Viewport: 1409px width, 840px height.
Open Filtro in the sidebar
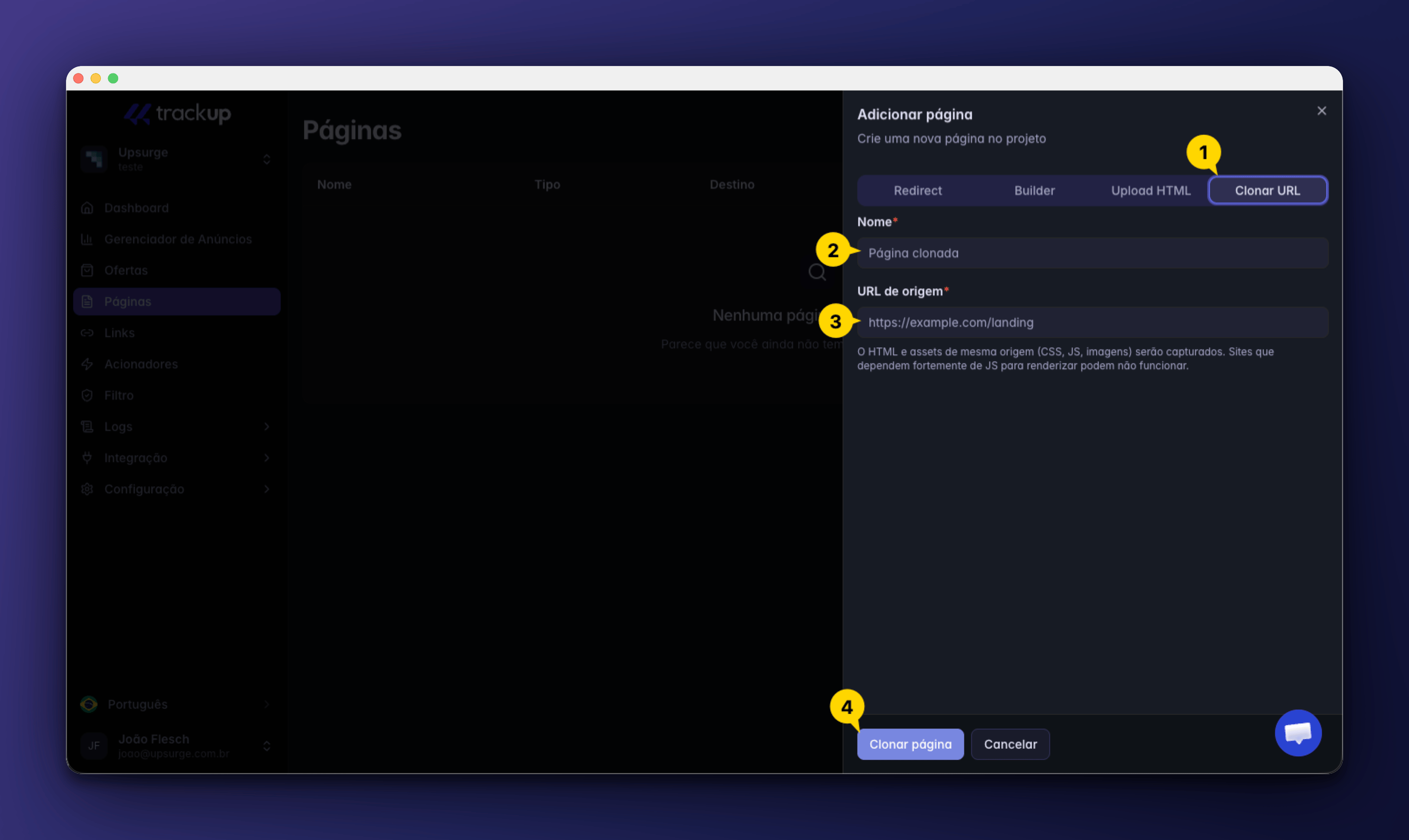coord(177,395)
